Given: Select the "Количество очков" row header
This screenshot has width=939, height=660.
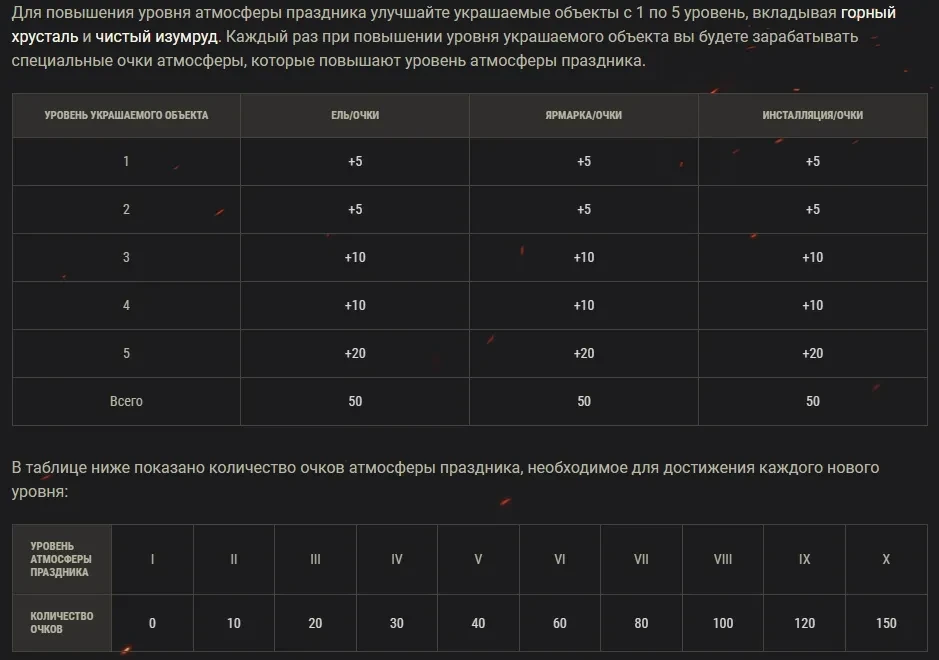Looking at the screenshot, I should click(61, 623).
